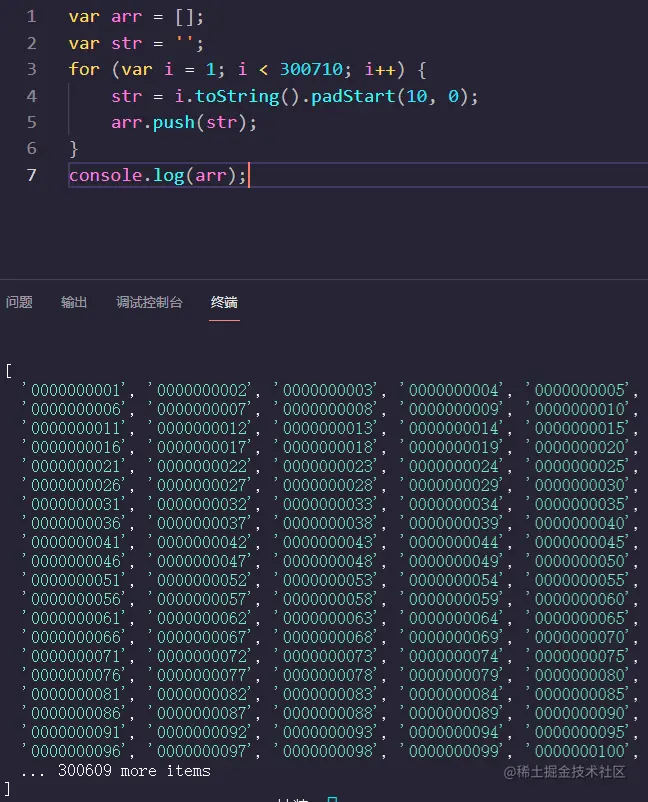Click terminal value '0000000099'
648x802 pixels.
pos(453,751)
